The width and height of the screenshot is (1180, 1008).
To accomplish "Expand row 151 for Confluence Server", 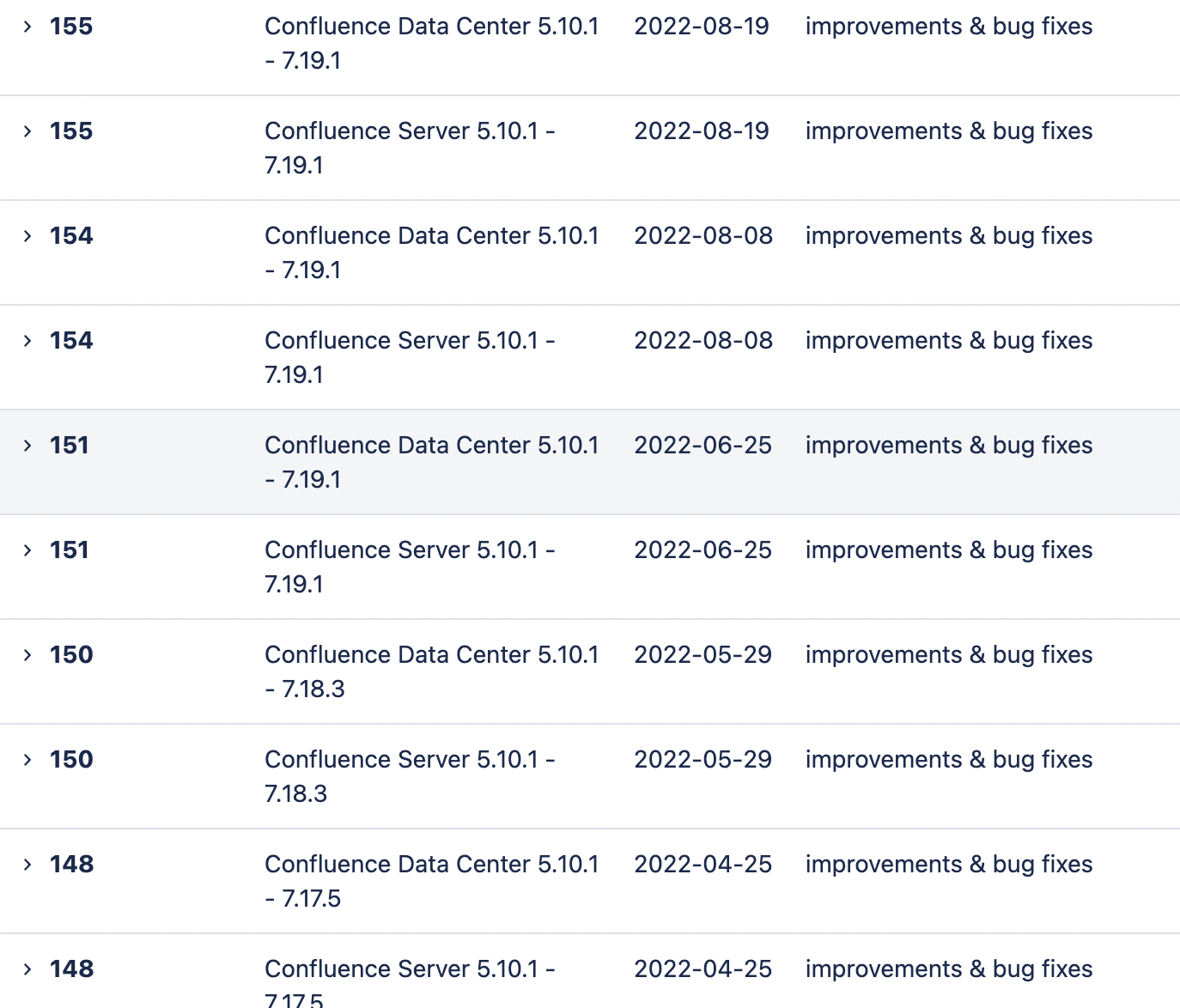I will click(28, 550).
